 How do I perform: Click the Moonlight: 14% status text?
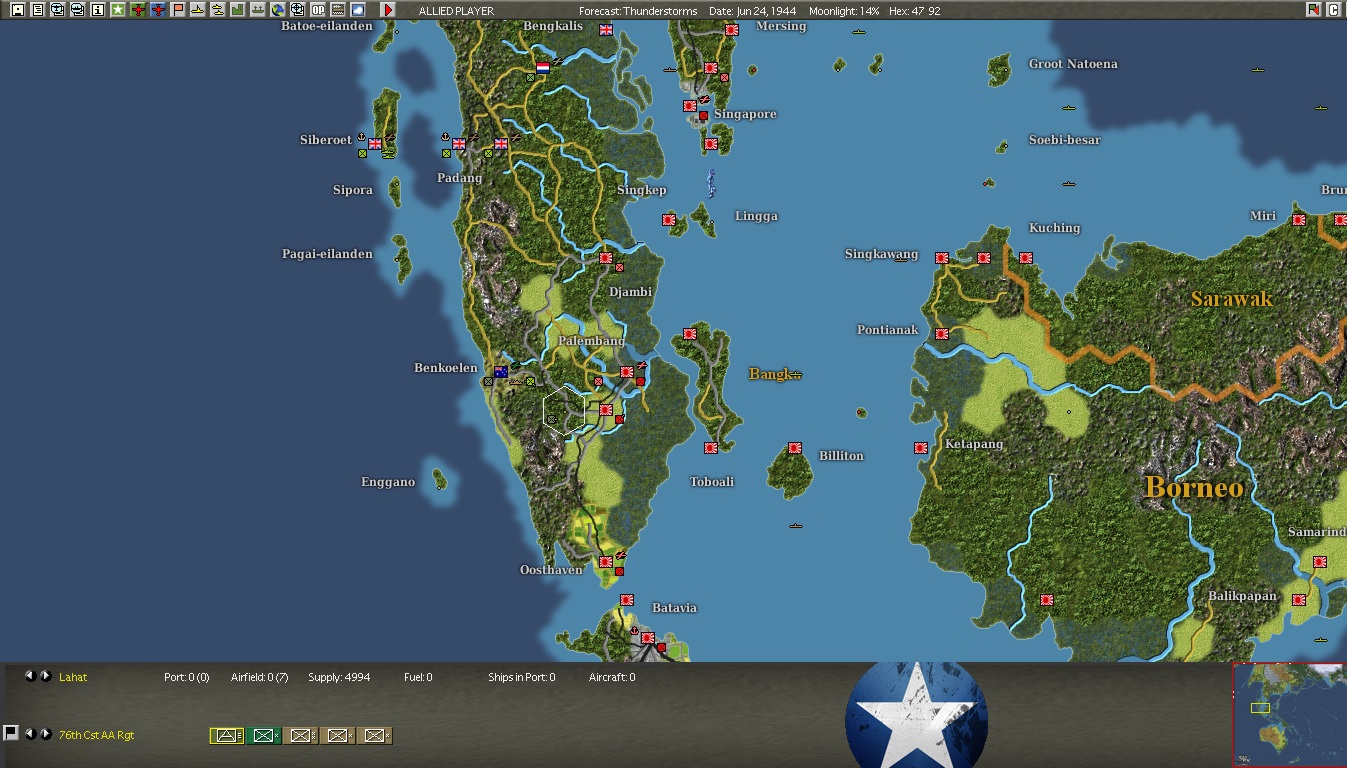coord(844,11)
